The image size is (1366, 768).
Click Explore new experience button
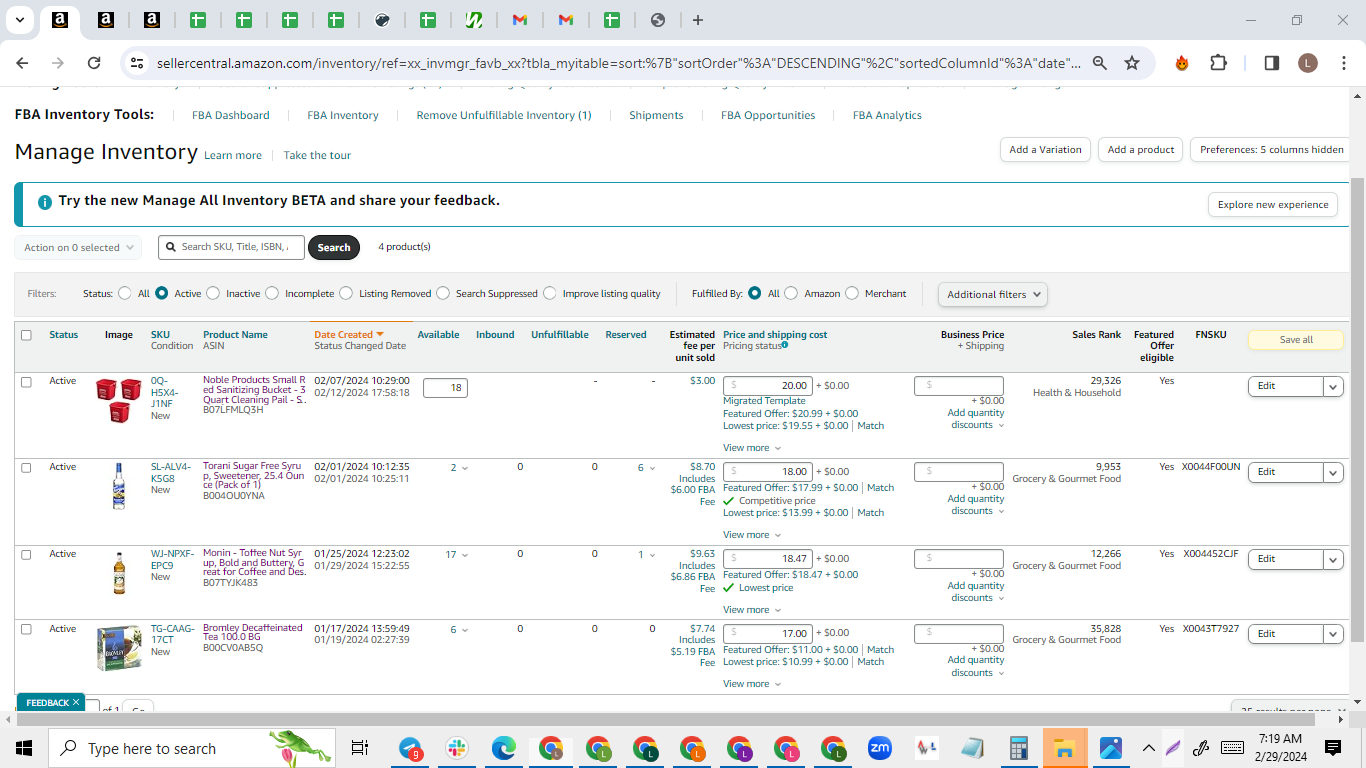(x=1273, y=205)
